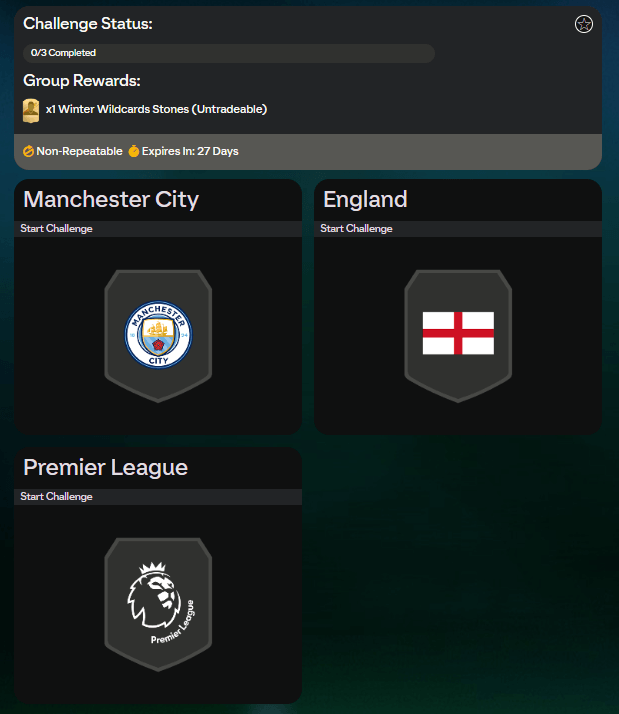
Task: Start Challenge under Manchester City
Action: [x=56, y=229]
